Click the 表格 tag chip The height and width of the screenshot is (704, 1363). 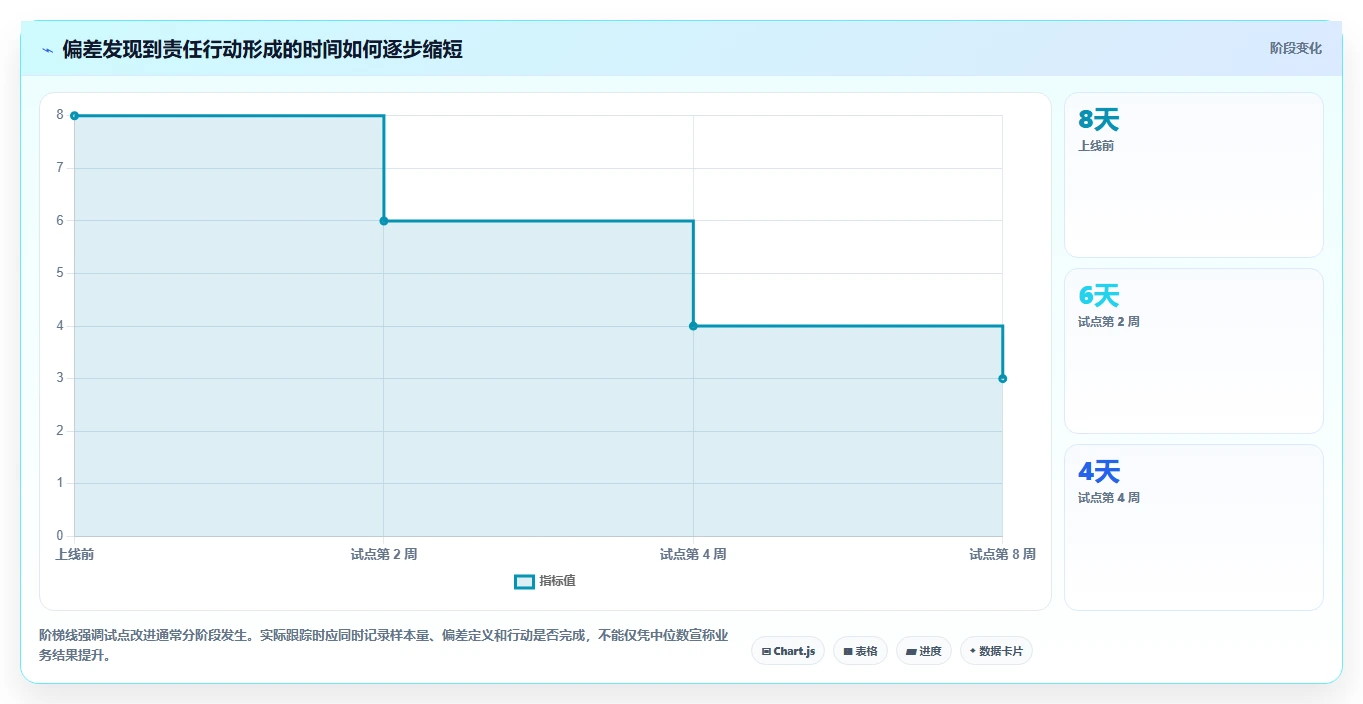(860, 651)
